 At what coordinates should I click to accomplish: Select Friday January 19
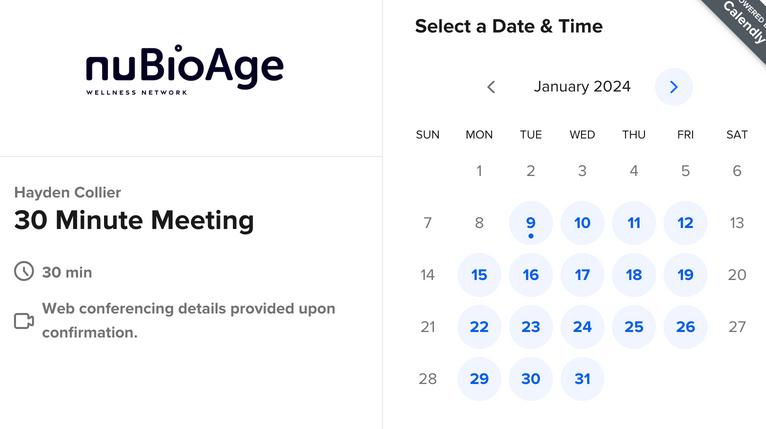pyautogui.click(x=685, y=275)
